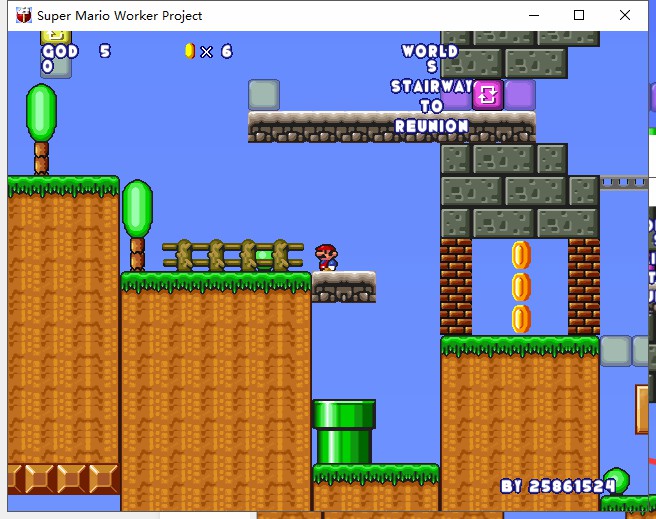Viewport: 656px width, 519px height.
Task: Click the top gold coin between brick pillars
Action: (x=521, y=255)
